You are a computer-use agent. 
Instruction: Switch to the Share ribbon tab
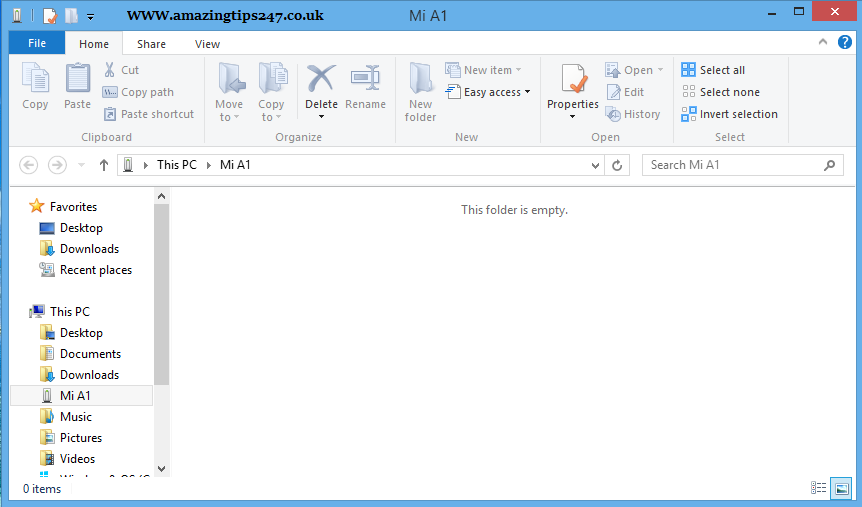pyautogui.click(x=151, y=44)
